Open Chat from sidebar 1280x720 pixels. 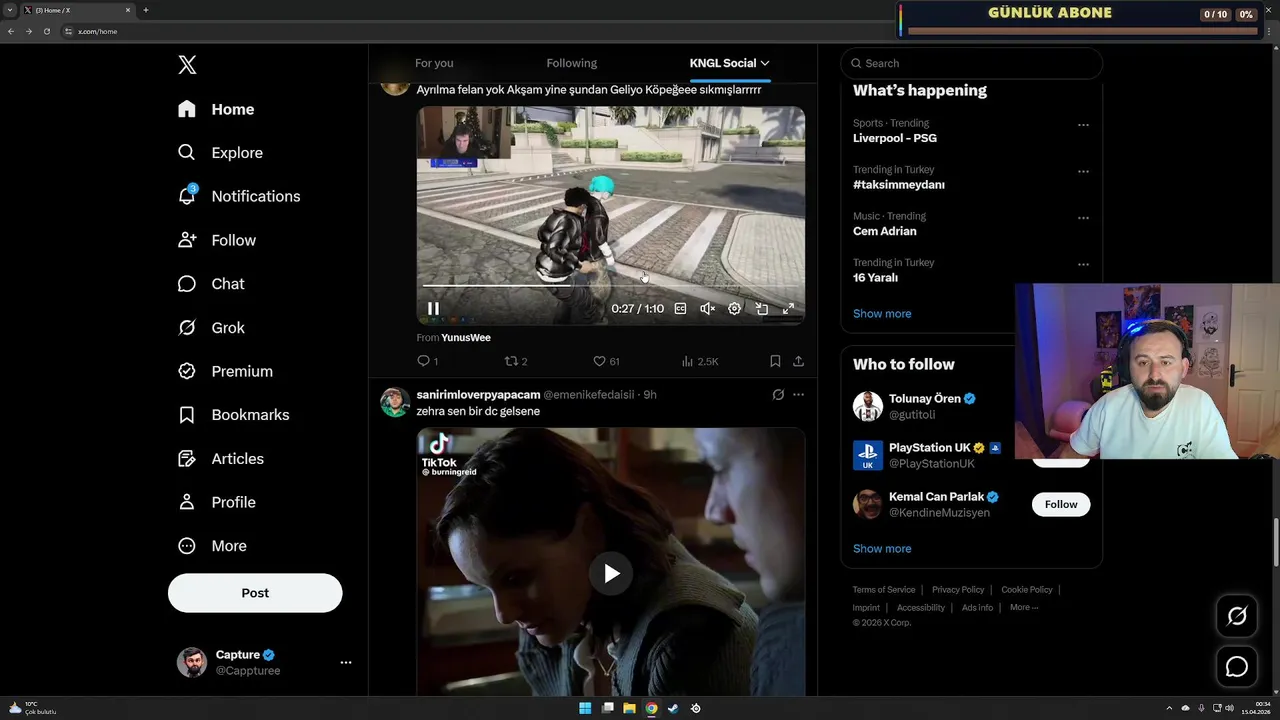tap(211, 284)
